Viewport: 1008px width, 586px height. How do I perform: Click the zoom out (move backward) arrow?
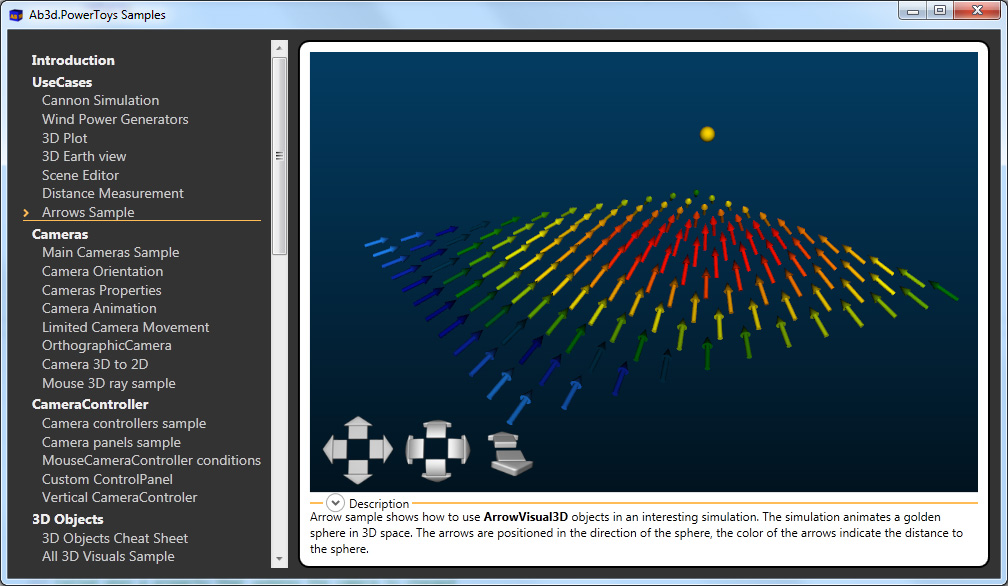tap(512, 464)
